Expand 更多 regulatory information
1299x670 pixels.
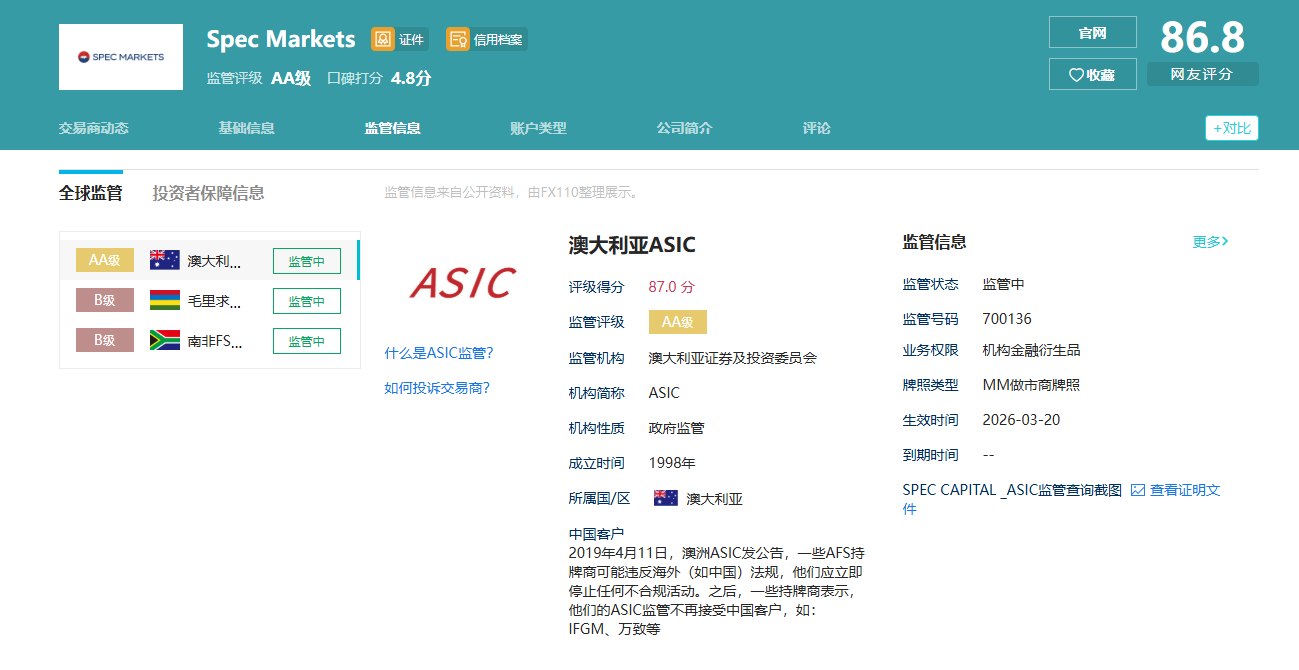[x=1209, y=242]
